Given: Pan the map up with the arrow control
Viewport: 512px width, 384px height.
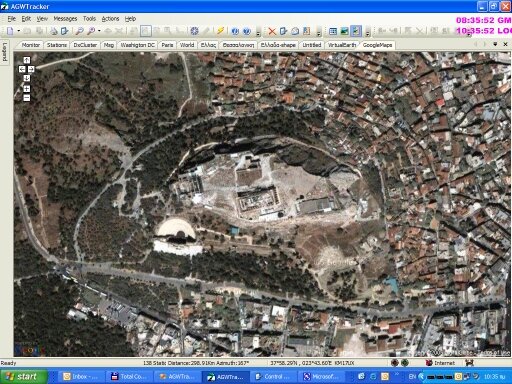Looking at the screenshot, I should tap(27, 60).
